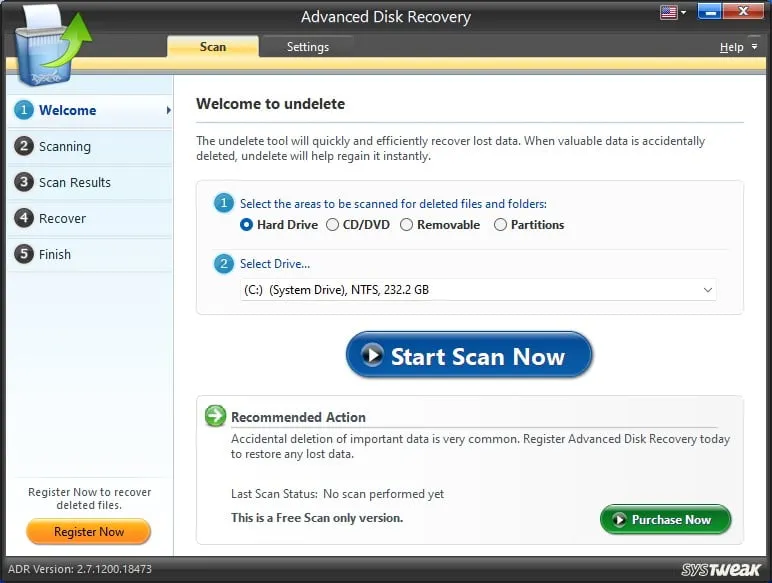772x583 pixels.
Task: Click the Welcome to undelete heading
Action: click(x=270, y=104)
